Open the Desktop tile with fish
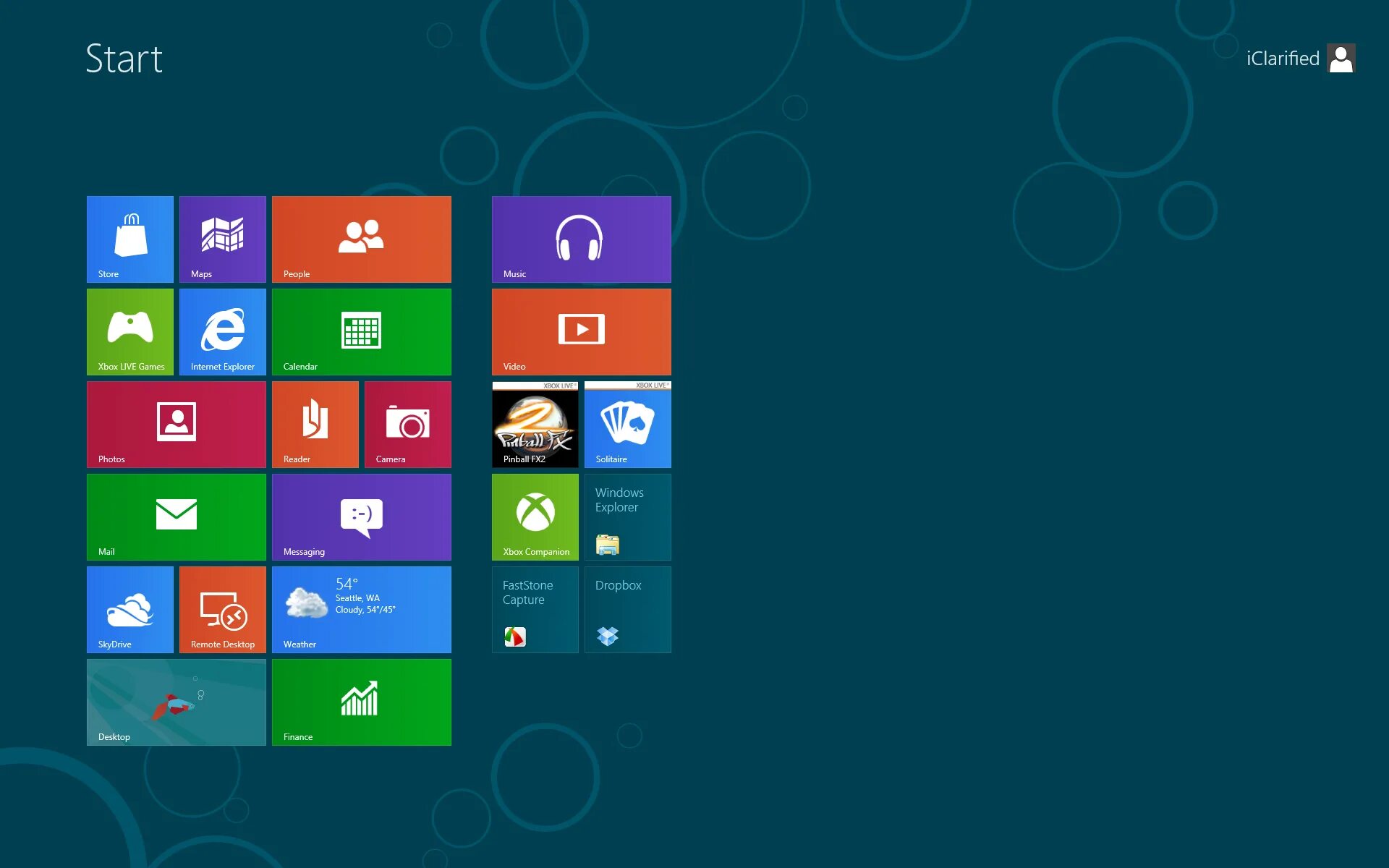1389x868 pixels. [177, 702]
